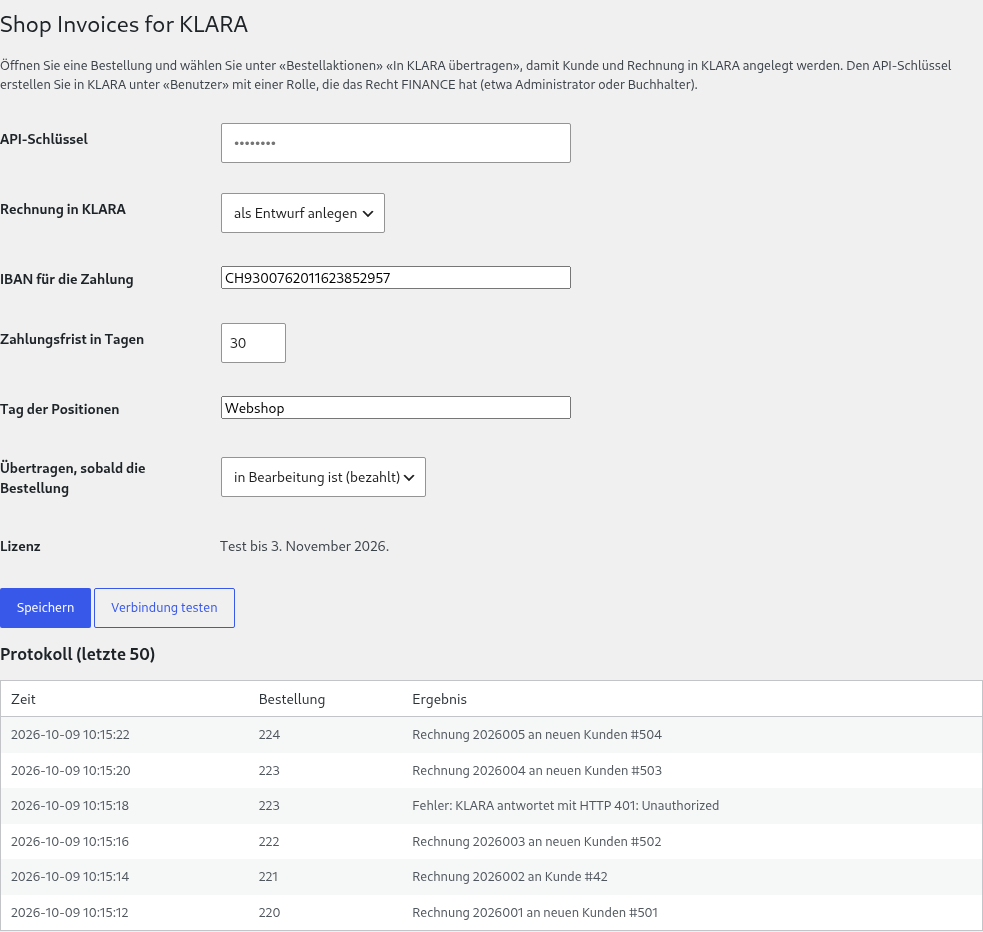Screen dimensions: 983x932
Task: Click the Speichern button
Action: [45, 607]
